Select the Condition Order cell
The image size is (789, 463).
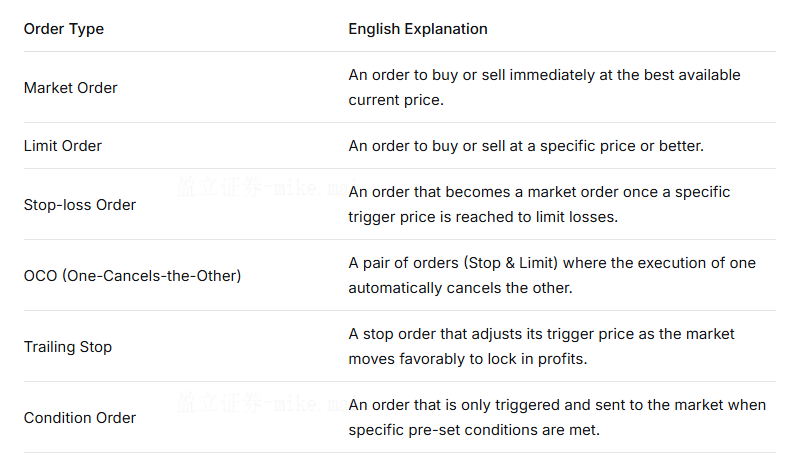coord(80,418)
